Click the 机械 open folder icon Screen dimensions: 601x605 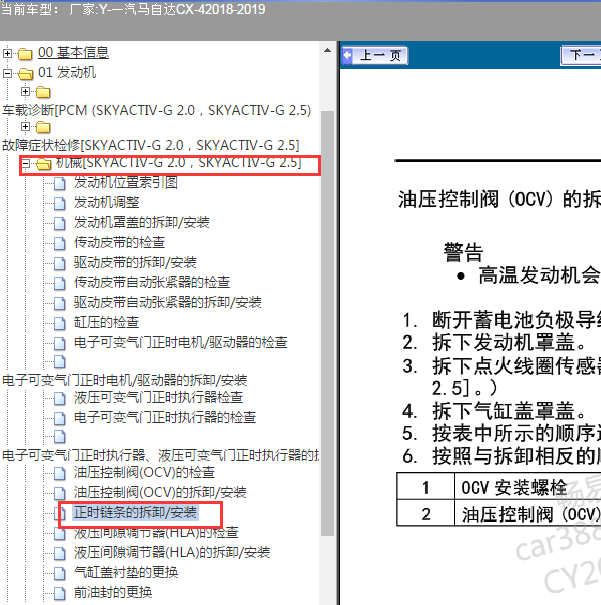44,164
